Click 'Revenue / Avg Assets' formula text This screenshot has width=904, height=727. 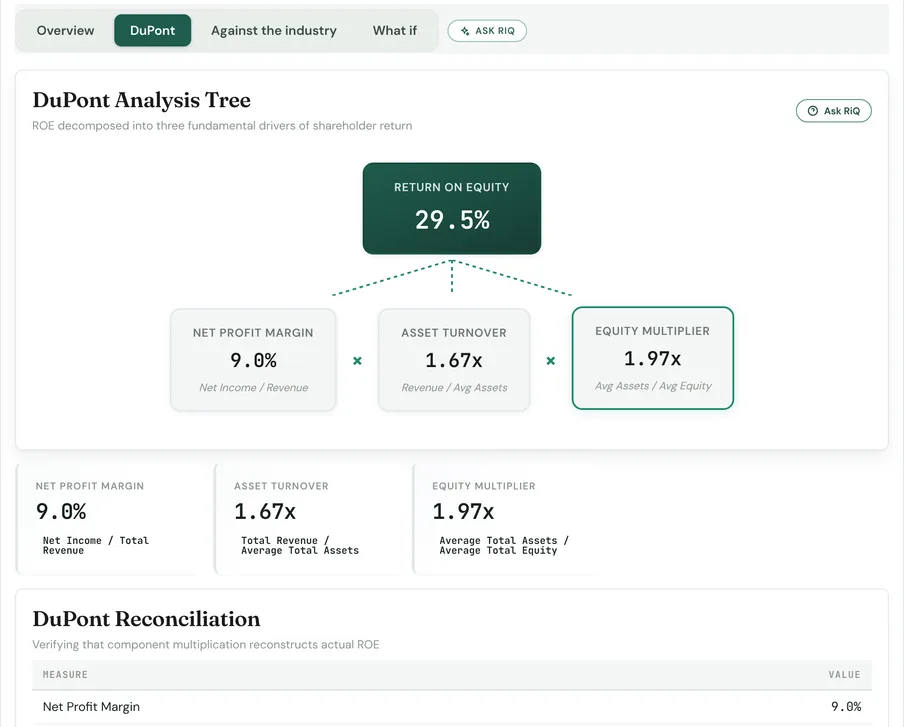[x=454, y=387]
